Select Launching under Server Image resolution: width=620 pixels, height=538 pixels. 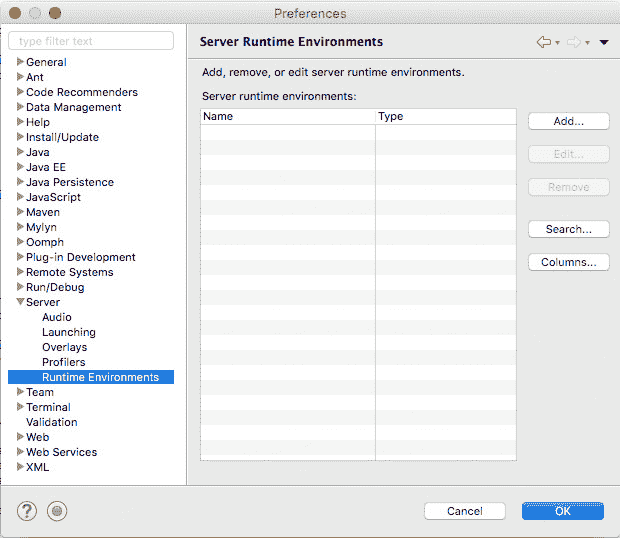click(x=69, y=332)
